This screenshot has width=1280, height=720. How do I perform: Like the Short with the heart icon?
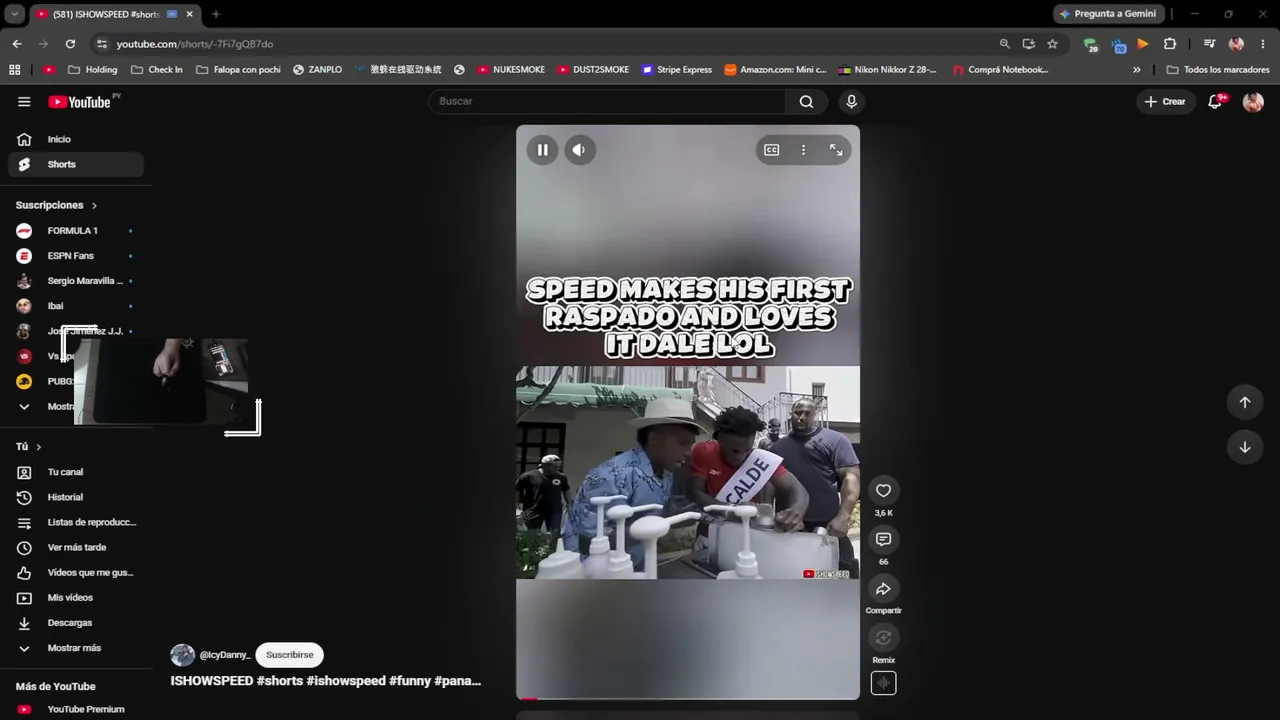pos(883,490)
